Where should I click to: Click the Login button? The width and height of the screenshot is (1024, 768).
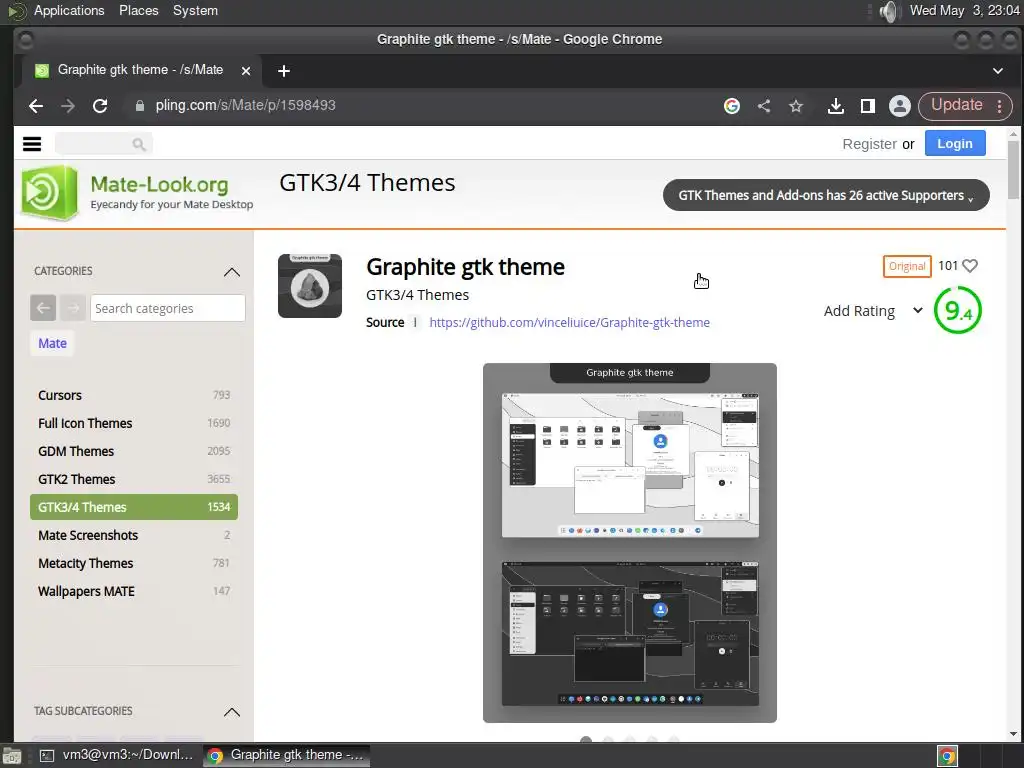pyautogui.click(x=955, y=144)
